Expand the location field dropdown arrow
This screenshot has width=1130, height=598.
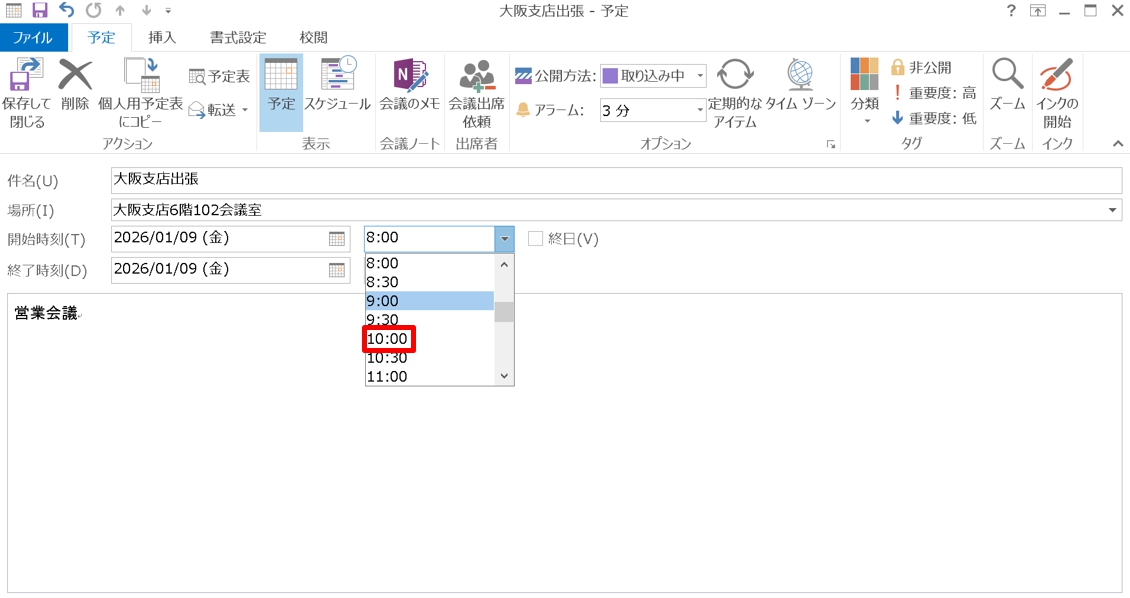click(1114, 210)
